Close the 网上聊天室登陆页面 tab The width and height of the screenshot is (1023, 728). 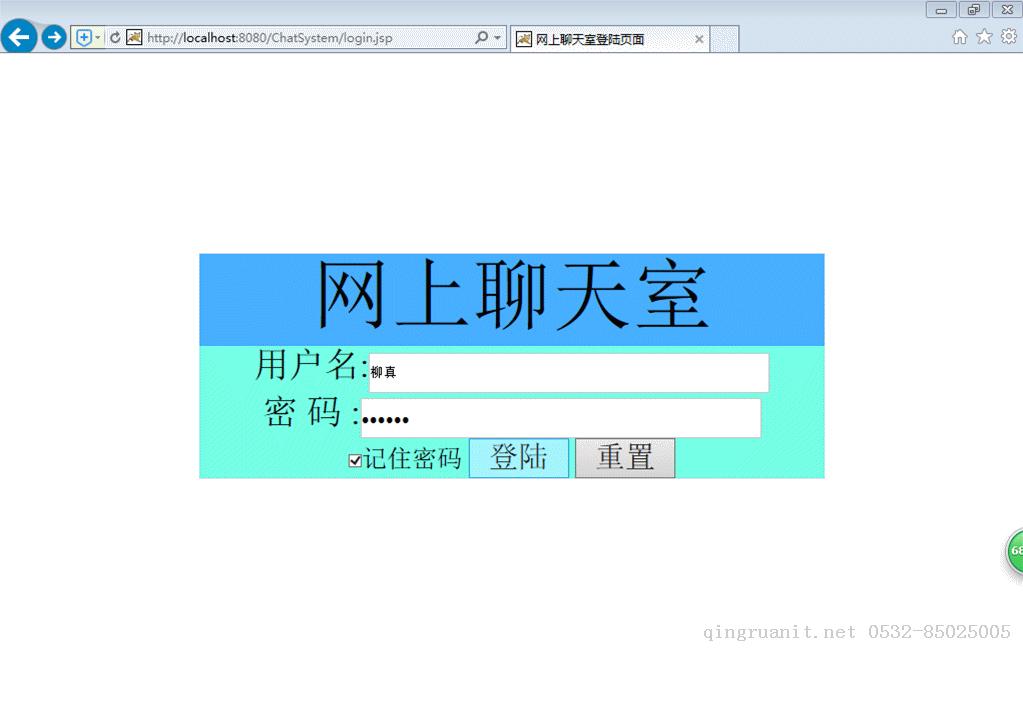coord(699,39)
